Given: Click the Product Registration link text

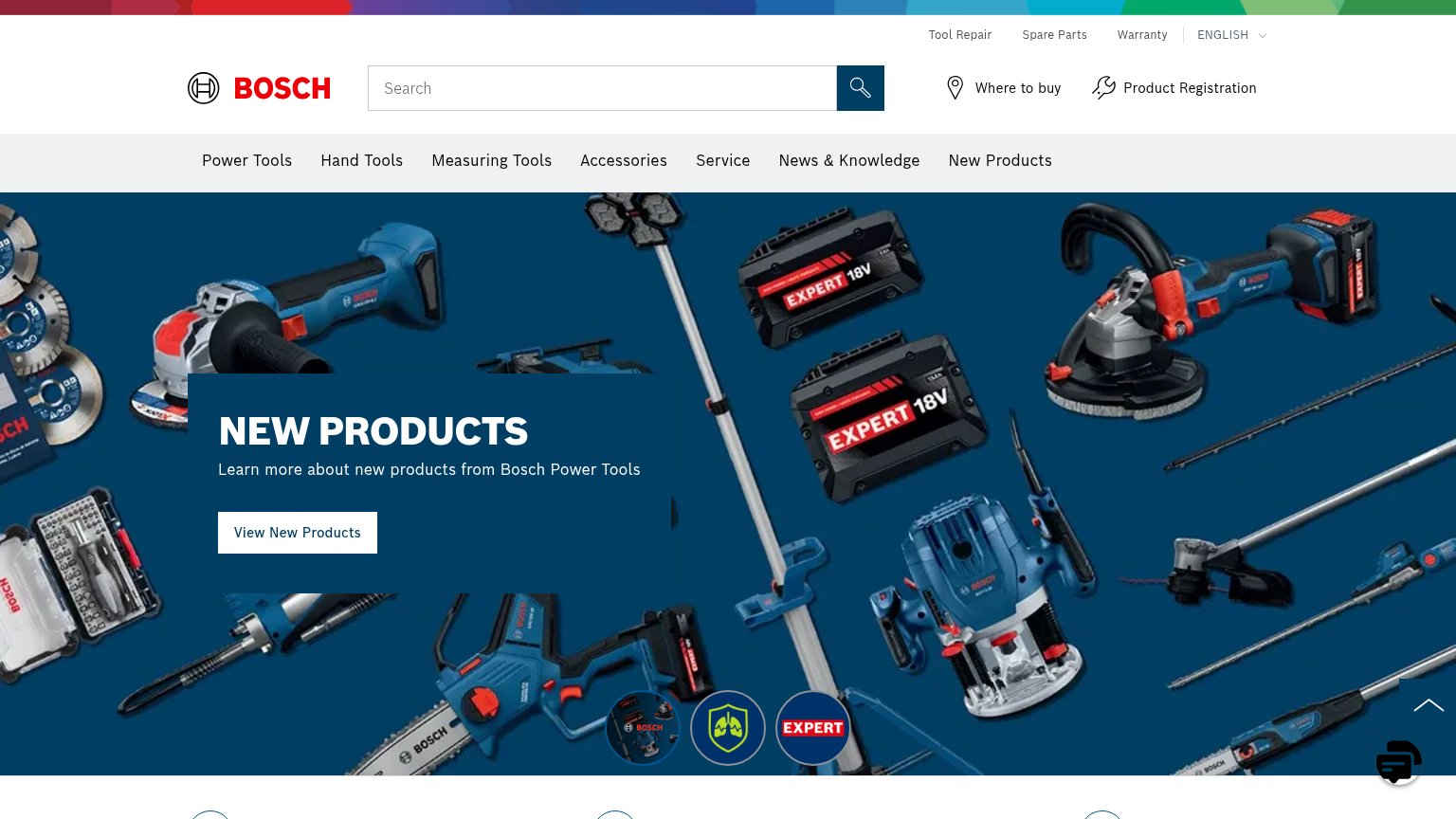Looking at the screenshot, I should pyautogui.click(x=1190, y=88).
